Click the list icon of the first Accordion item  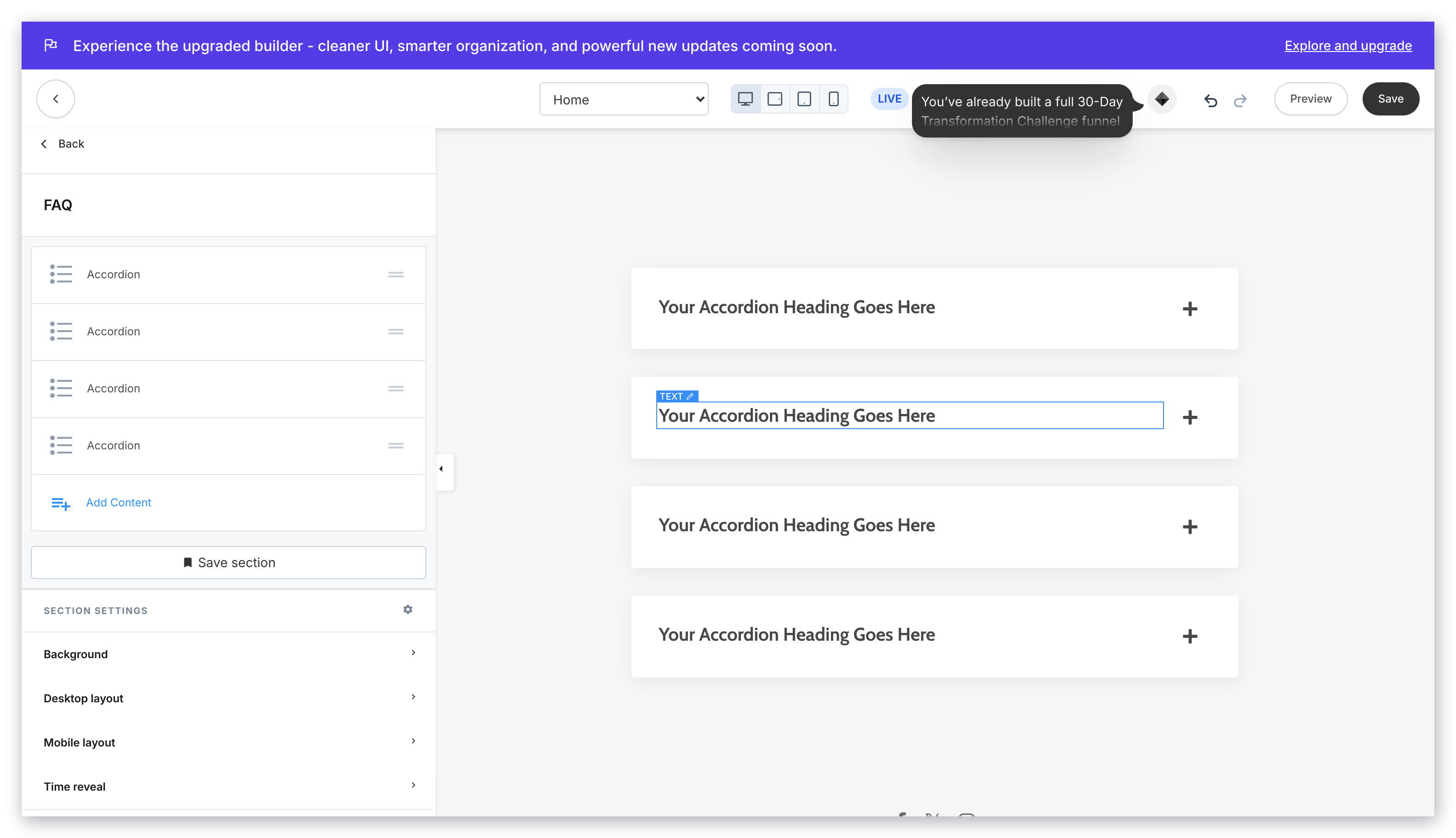(60, 275)
